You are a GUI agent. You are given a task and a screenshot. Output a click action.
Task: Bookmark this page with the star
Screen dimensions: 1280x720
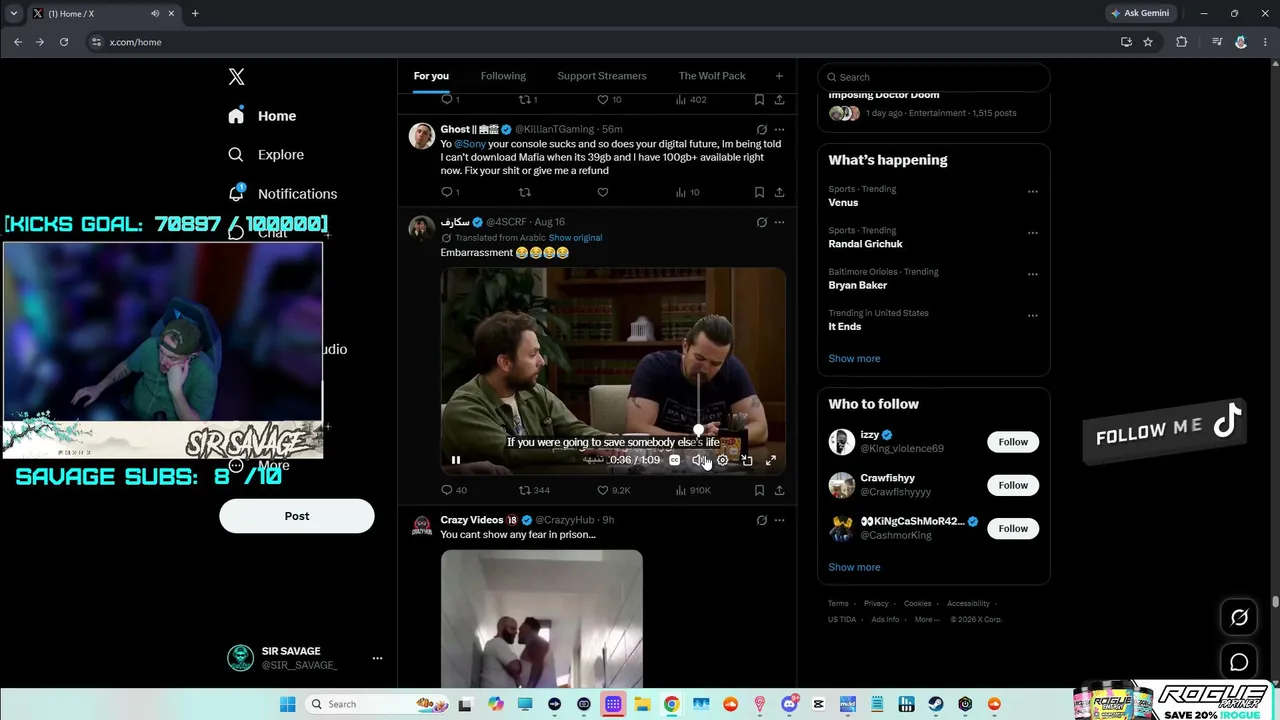click(x=1148, y=42)
